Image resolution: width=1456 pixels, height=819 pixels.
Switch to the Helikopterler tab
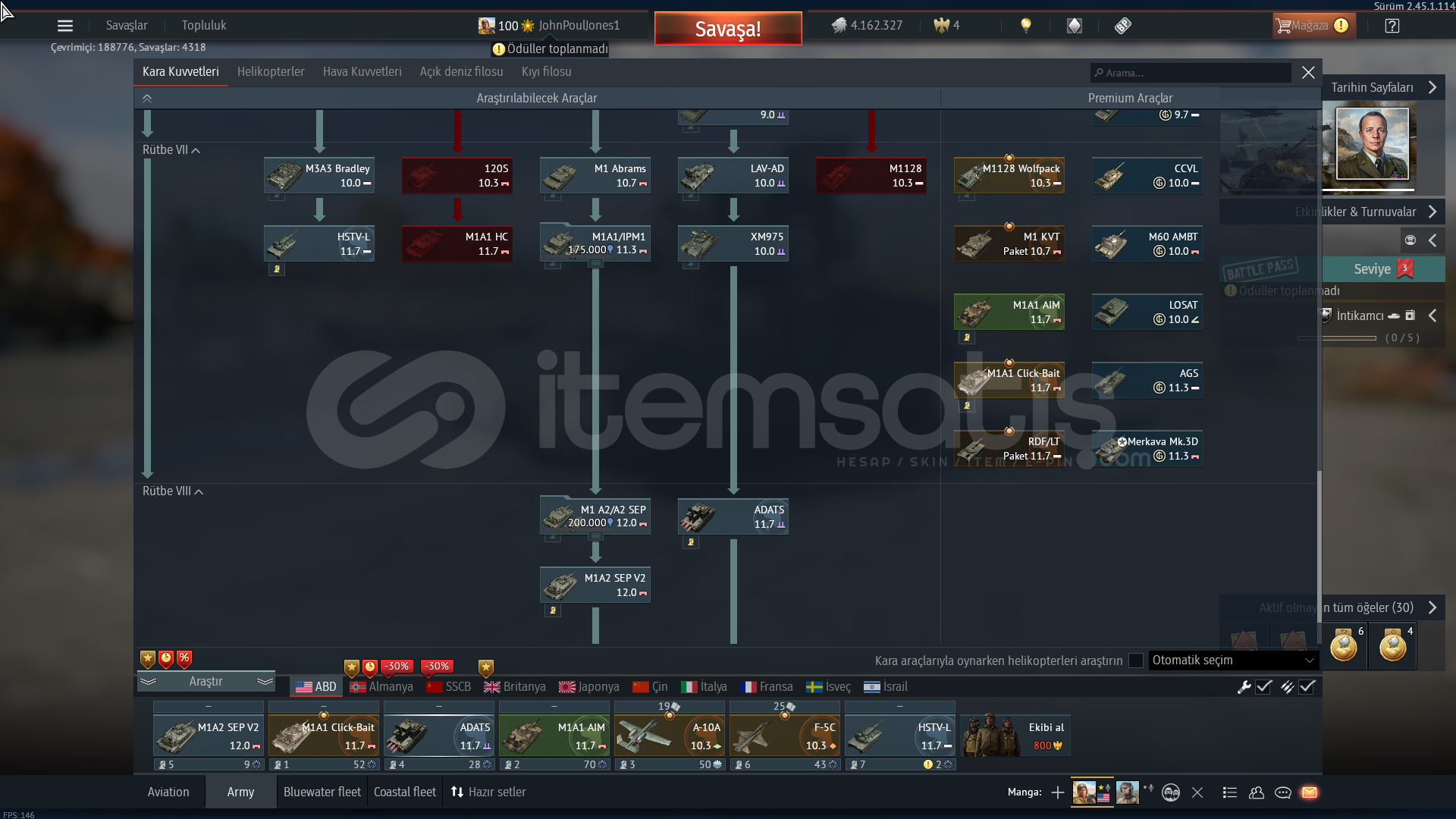coord(271,72)
